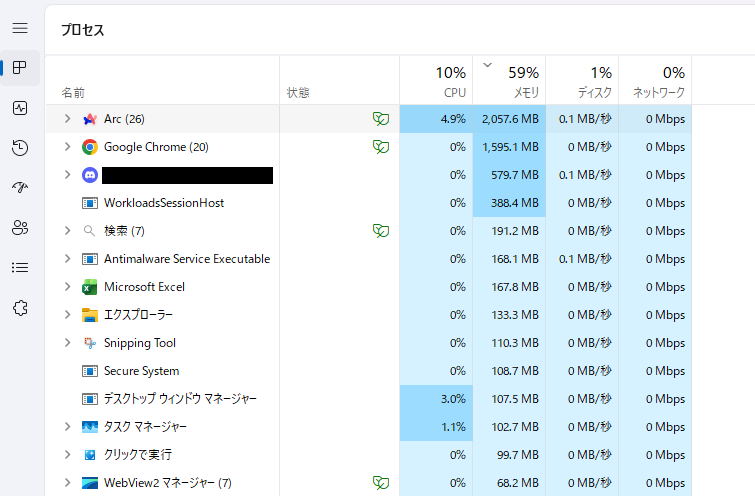Click the 388.4 MB memory cell
This screenshot has height=496, width=755.
(509, 203)
